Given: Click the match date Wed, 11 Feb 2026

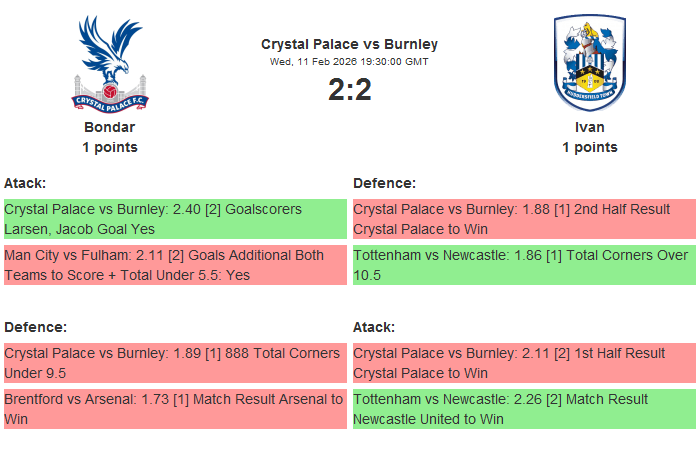Looking at the screenshot, I should pyautogui.click(x=313, y=62).
